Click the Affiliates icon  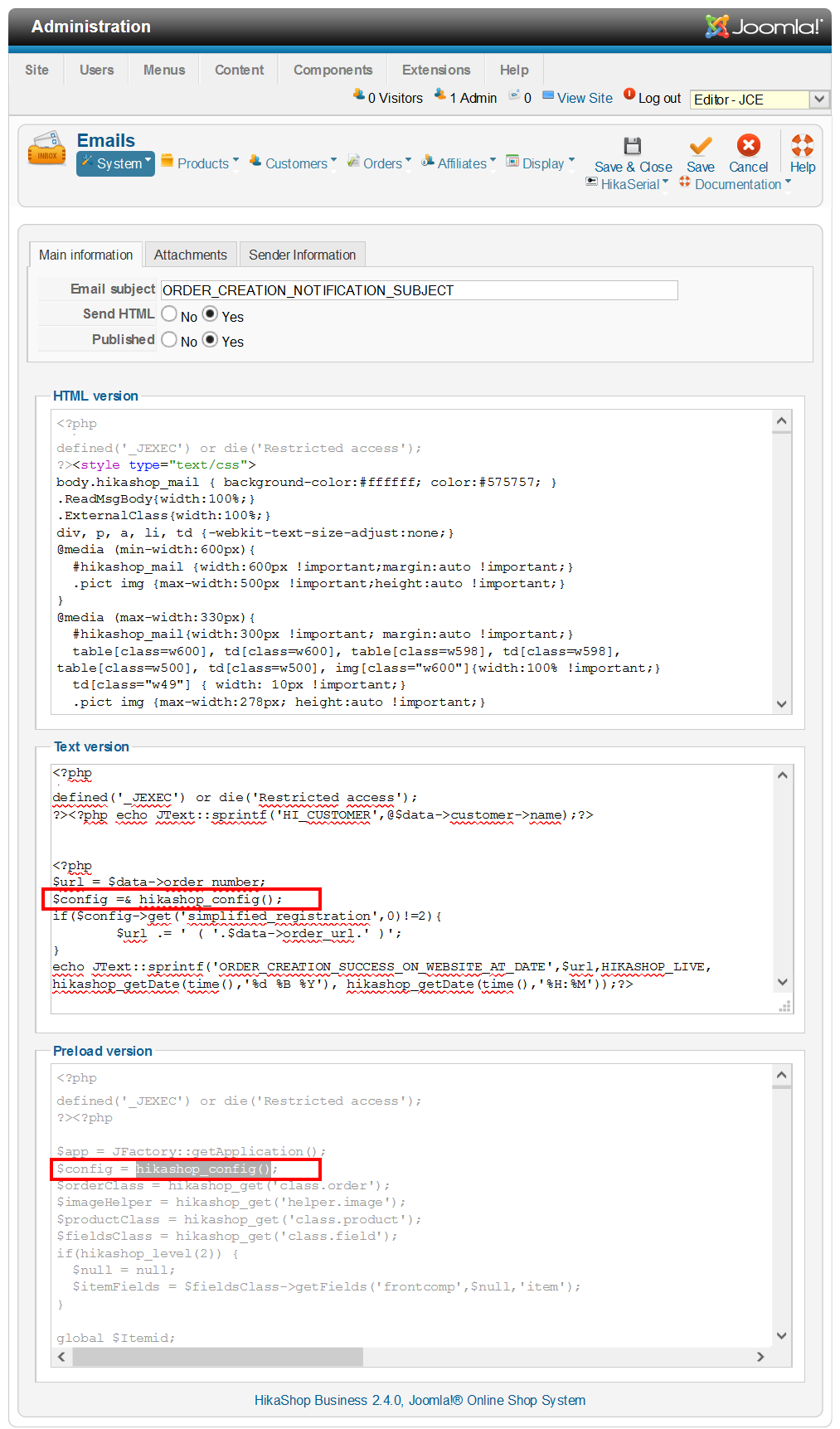point(428,161)
